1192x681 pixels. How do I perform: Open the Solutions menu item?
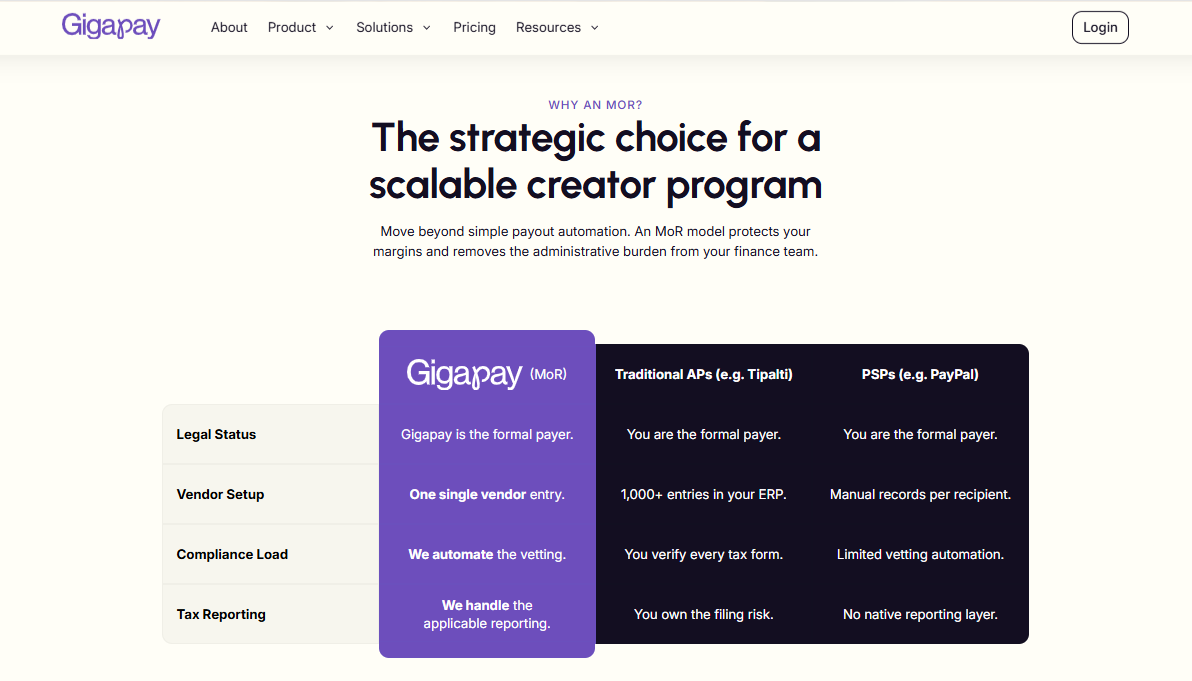coord(385,27)
